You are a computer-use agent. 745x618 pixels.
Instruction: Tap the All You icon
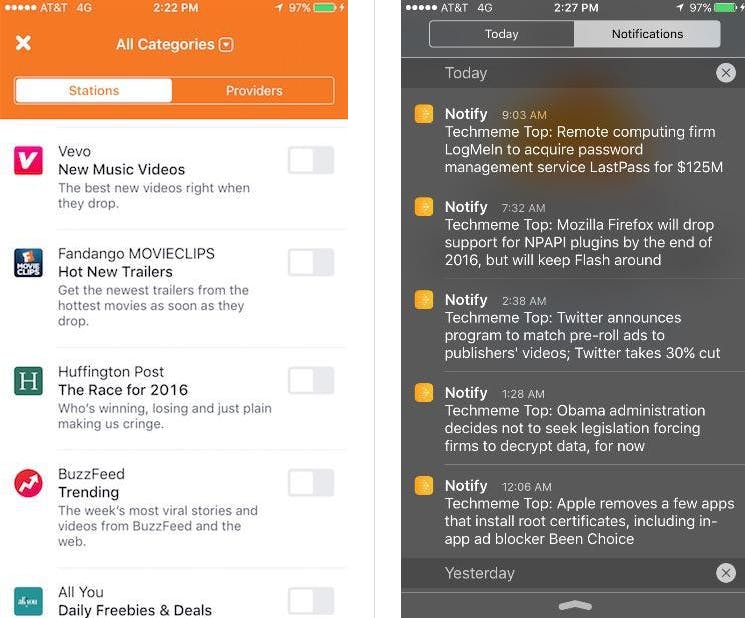click(29, 601)
